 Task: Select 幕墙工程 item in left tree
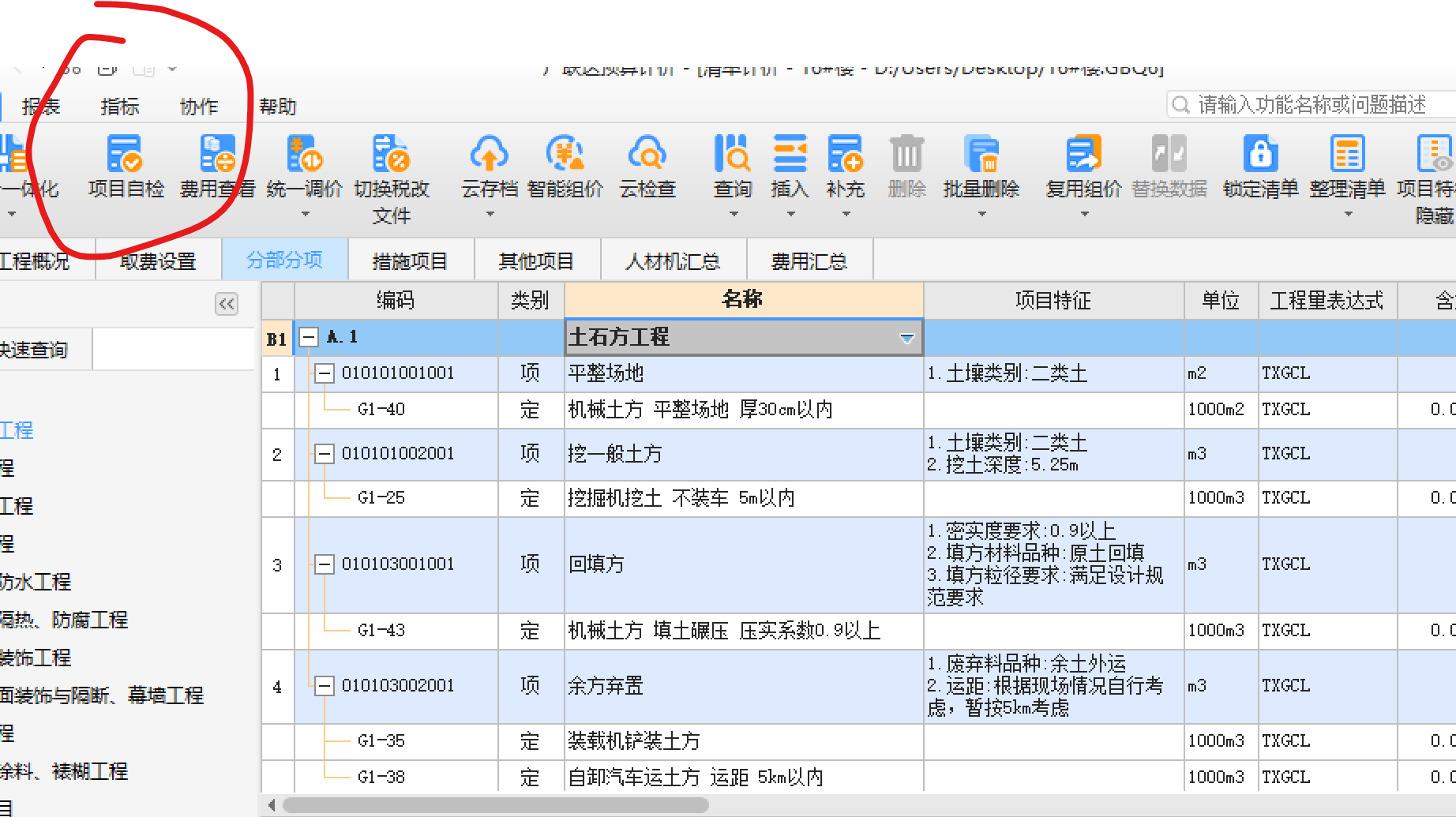tap(102, 695)
